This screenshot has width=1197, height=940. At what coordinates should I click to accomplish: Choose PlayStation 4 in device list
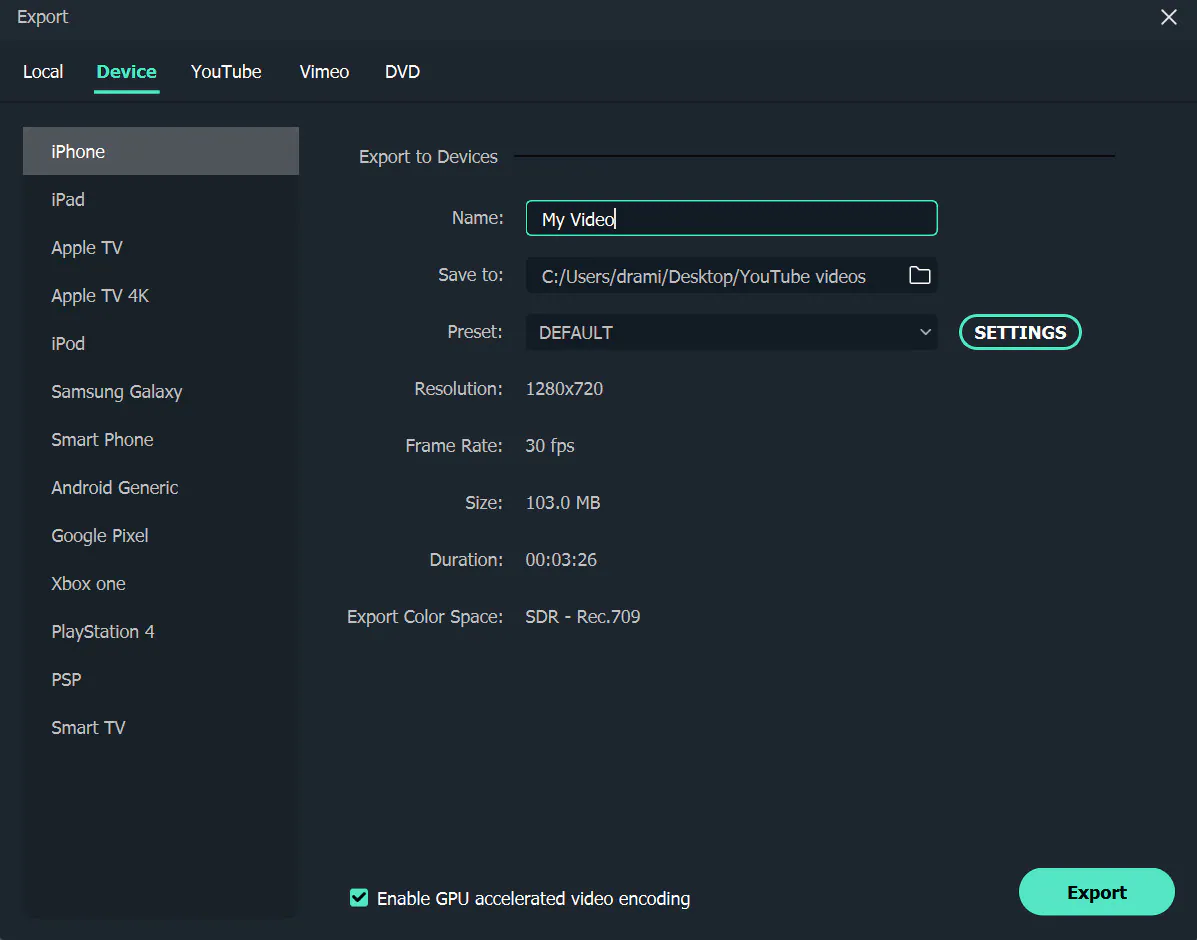(103, 632)
